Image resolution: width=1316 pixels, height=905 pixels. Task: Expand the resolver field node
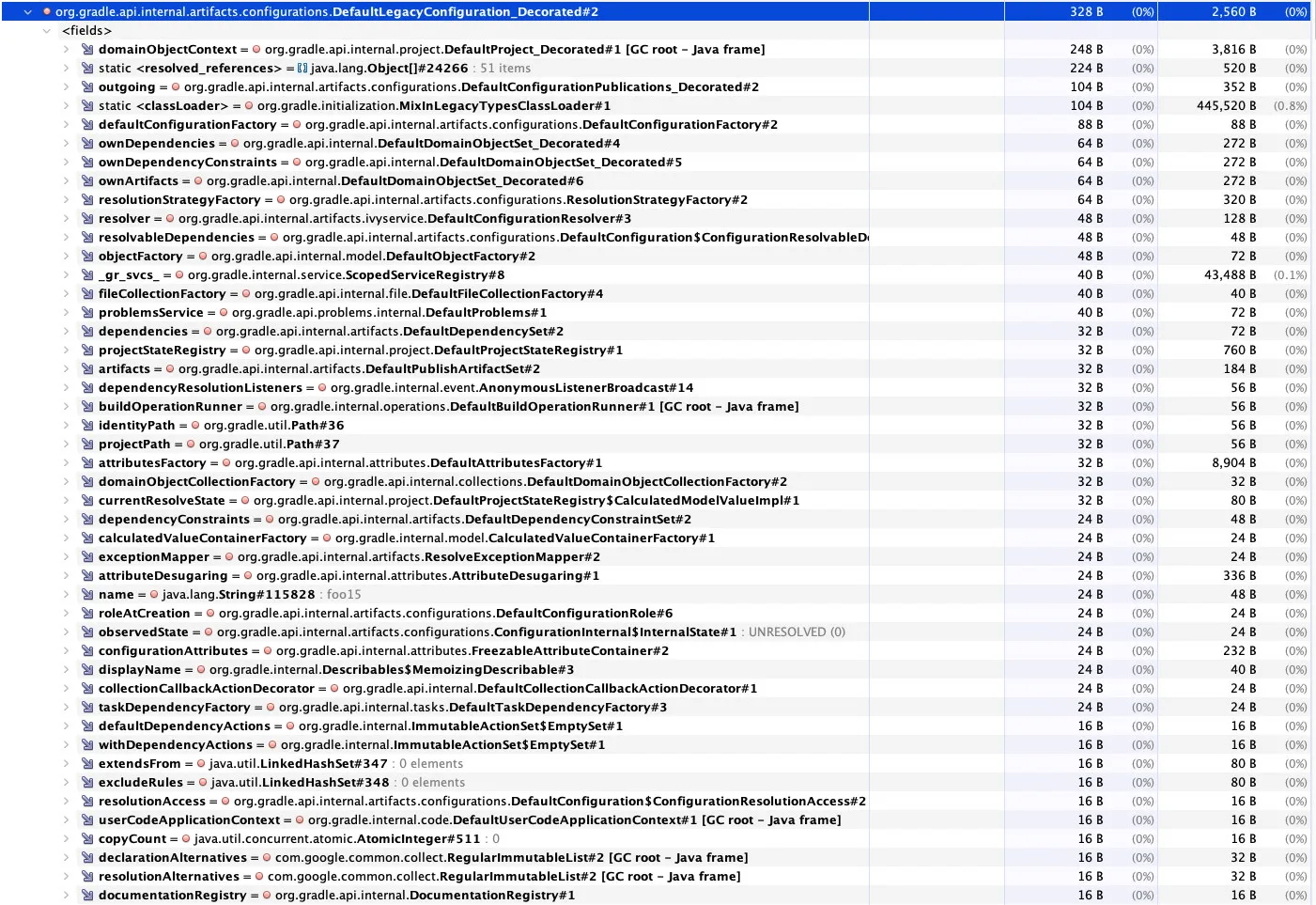coord(66,219)
